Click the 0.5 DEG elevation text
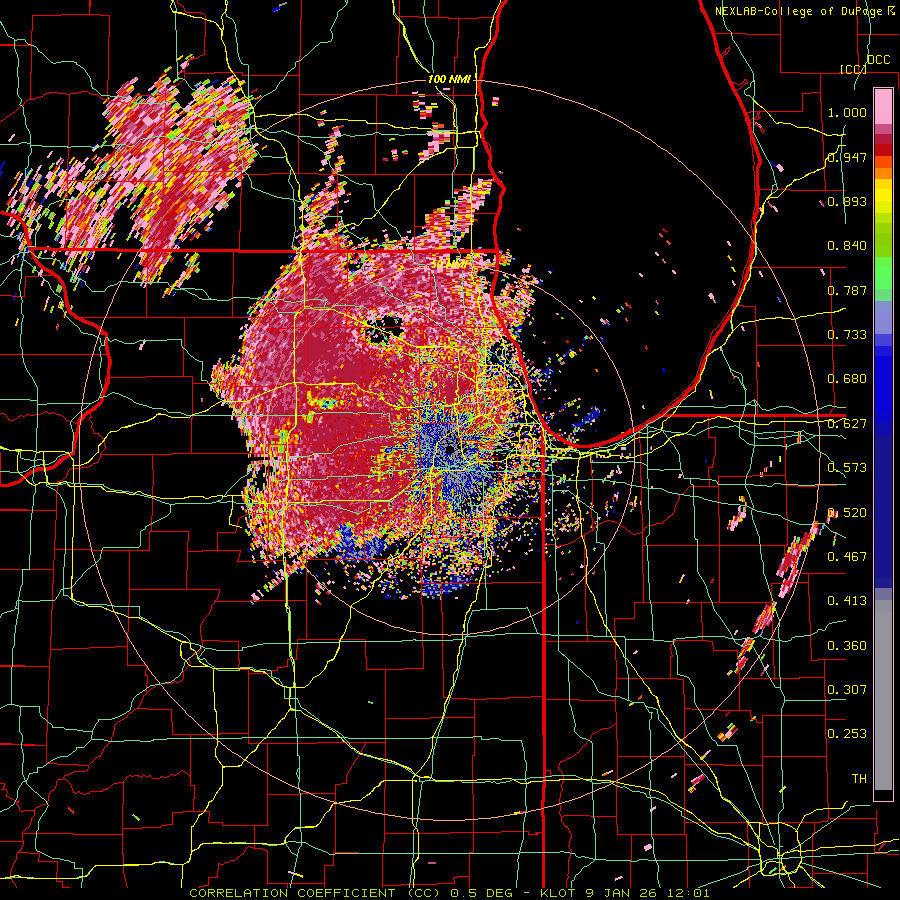900x900 pixels. pos(481,893)
